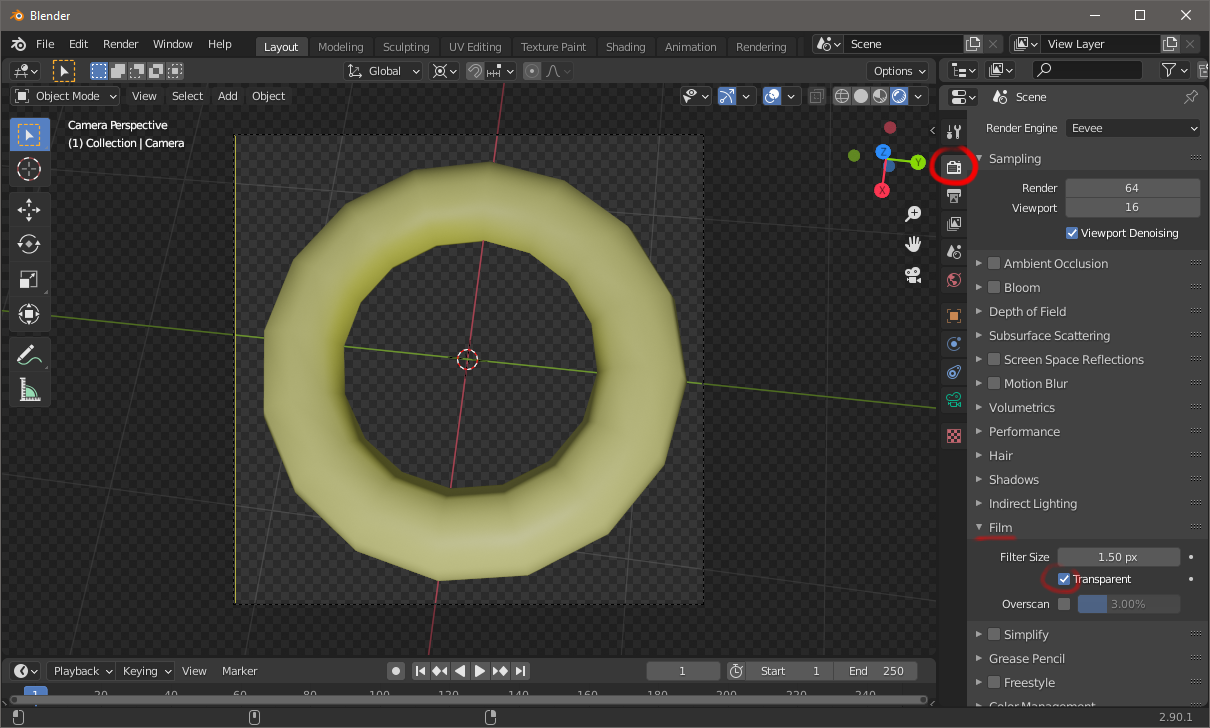Enable Bloom checkbox
1210x728 pixels.
pyautogui.click(x=994, y=287)
